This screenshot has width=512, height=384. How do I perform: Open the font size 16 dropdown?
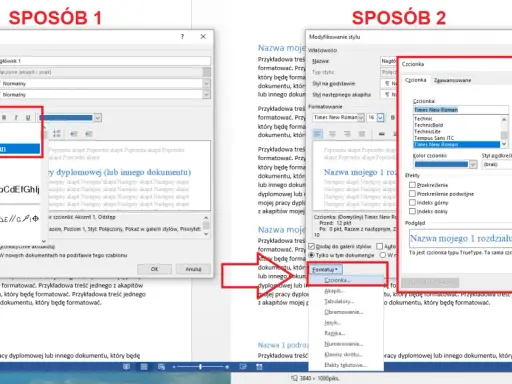(x=380, y=117)
